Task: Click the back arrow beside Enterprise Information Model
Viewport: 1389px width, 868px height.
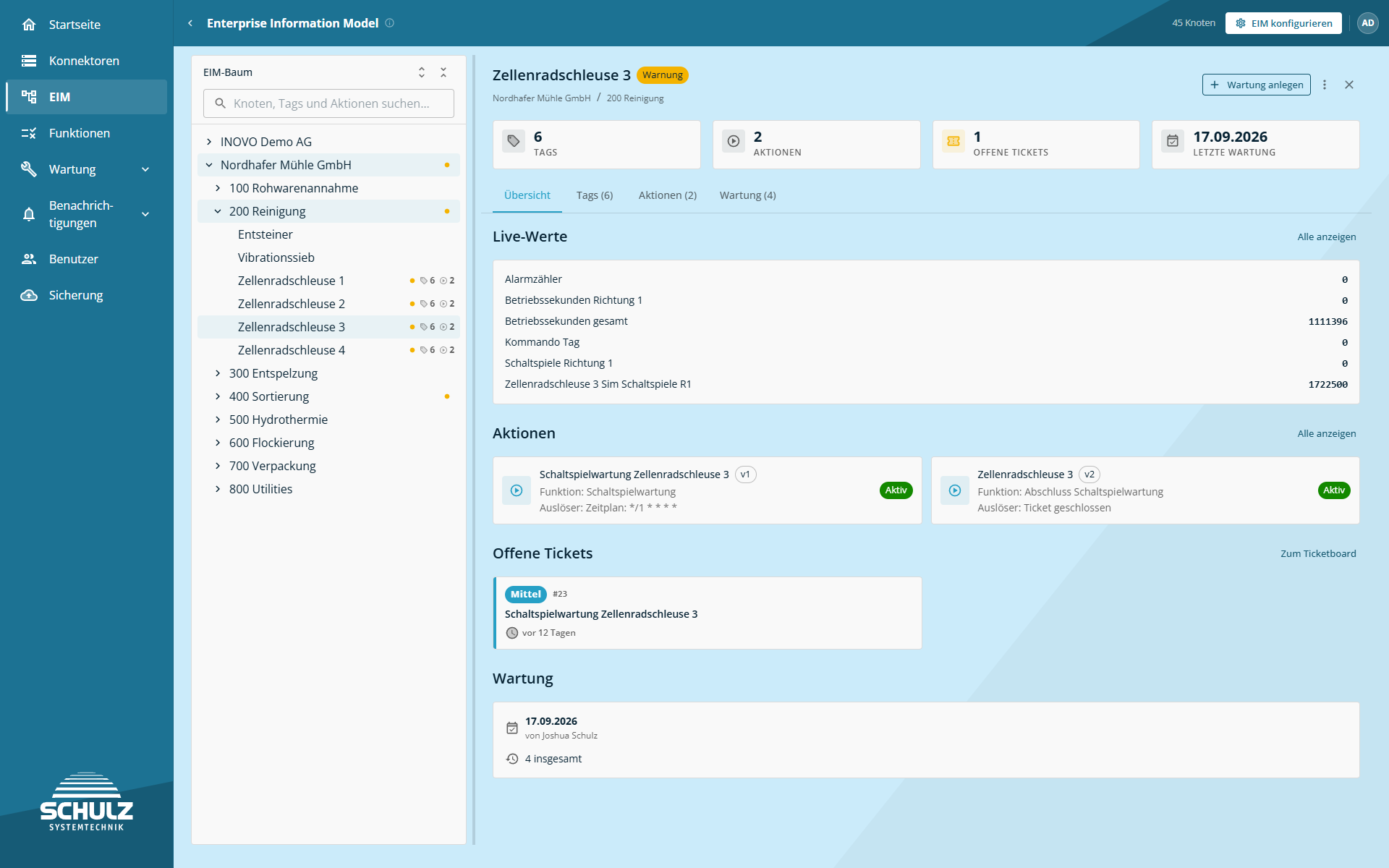Action: (x=190, y=23)
